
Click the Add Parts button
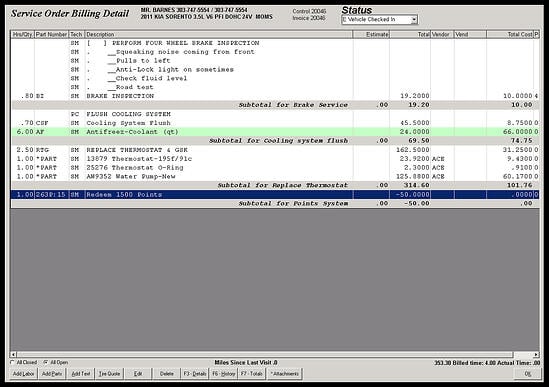tap(52, 374)
